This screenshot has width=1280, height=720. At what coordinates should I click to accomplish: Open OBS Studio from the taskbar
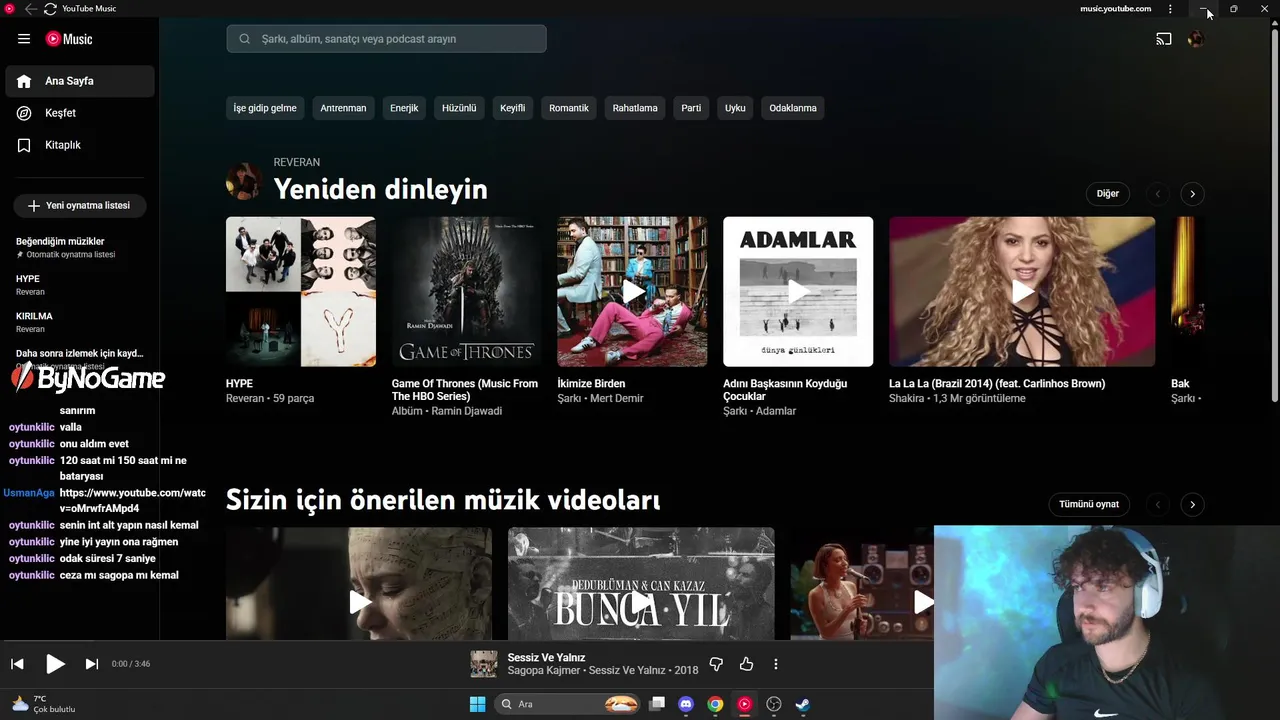coord(774,704)
